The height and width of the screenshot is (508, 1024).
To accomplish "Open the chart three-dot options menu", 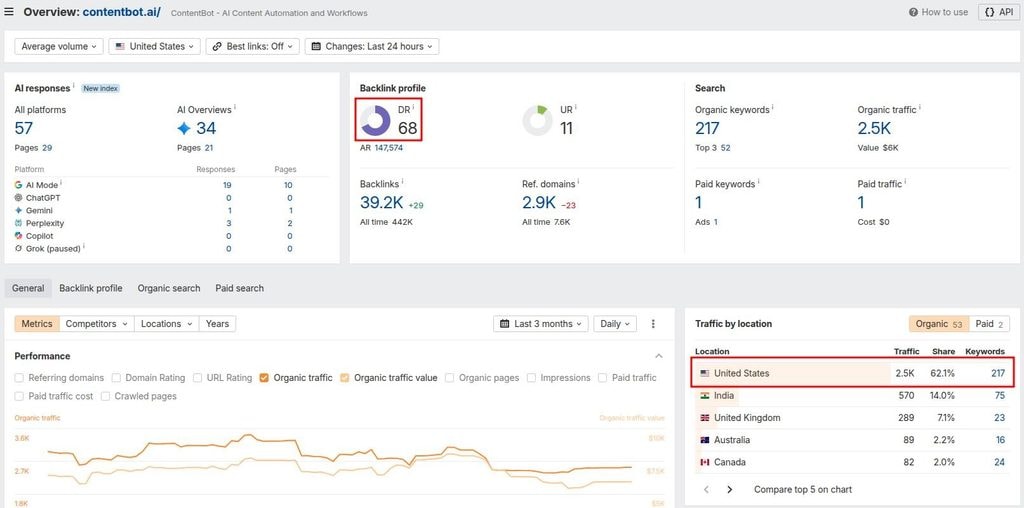I will 653,324.
